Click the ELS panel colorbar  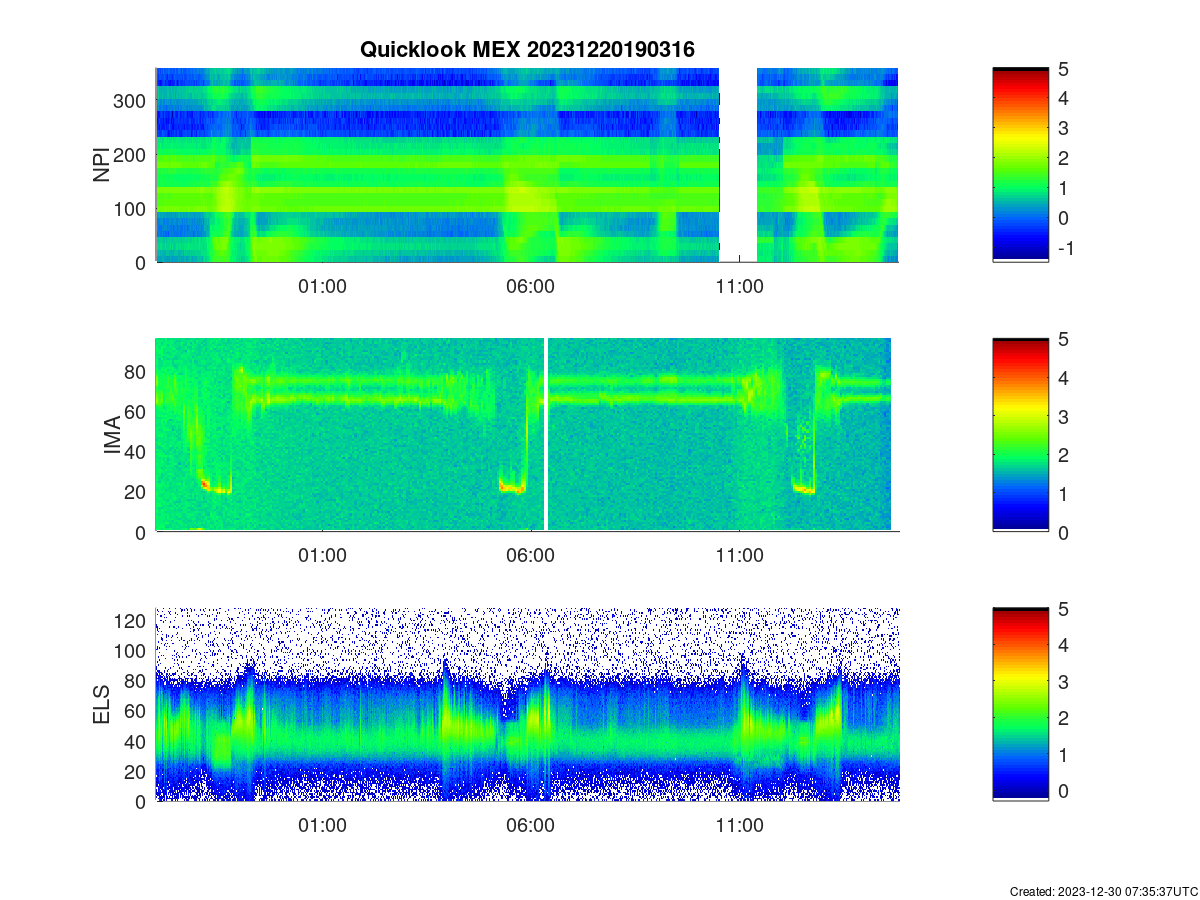tap(1021, 705)
